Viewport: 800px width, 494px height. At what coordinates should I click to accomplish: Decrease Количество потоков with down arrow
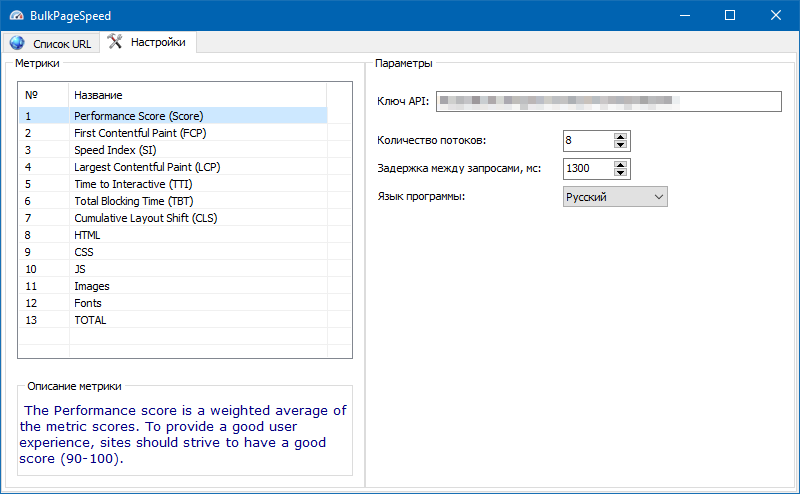coord(620,145)
